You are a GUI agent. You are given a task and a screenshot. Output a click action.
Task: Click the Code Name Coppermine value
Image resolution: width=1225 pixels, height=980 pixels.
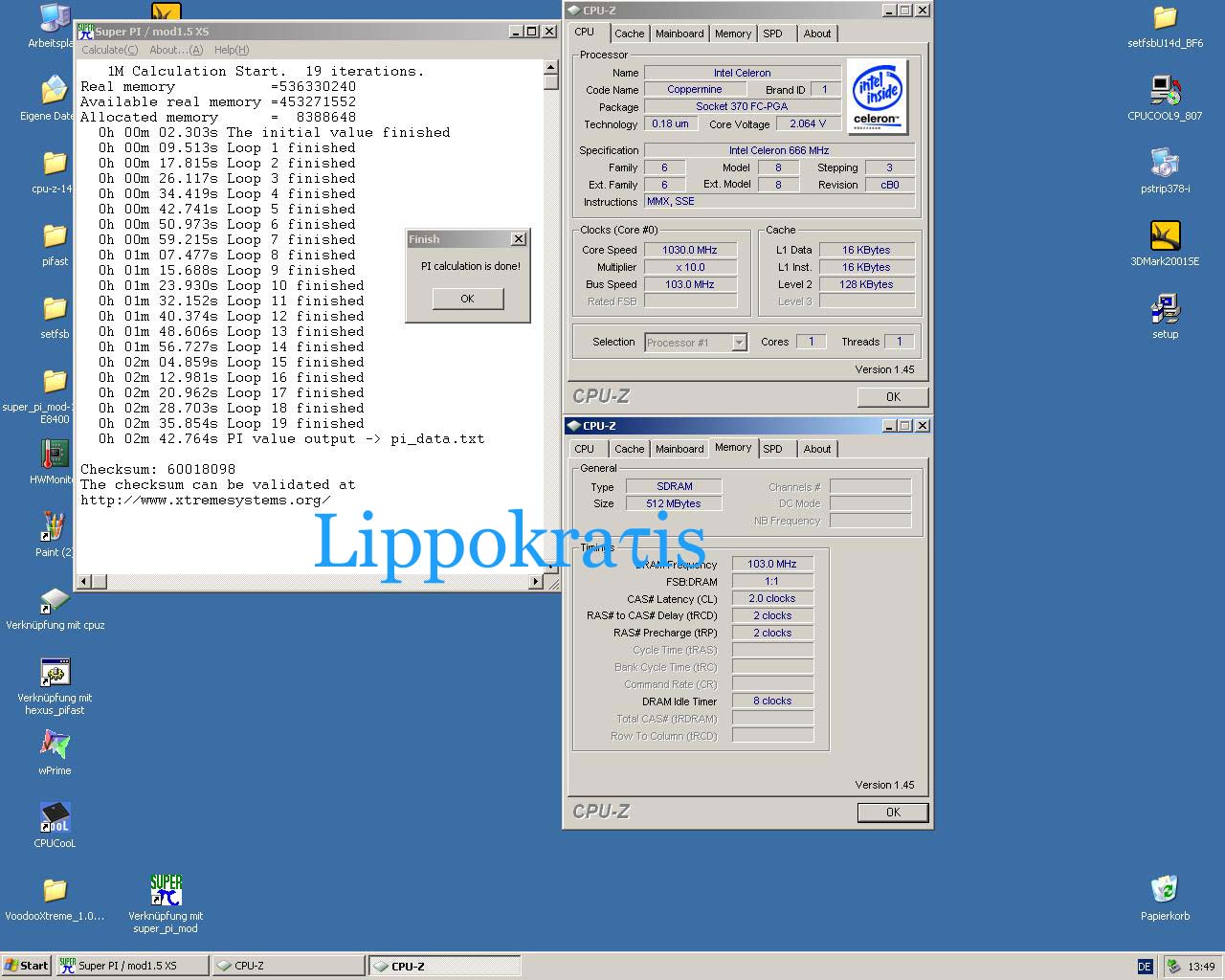point(695,89)
